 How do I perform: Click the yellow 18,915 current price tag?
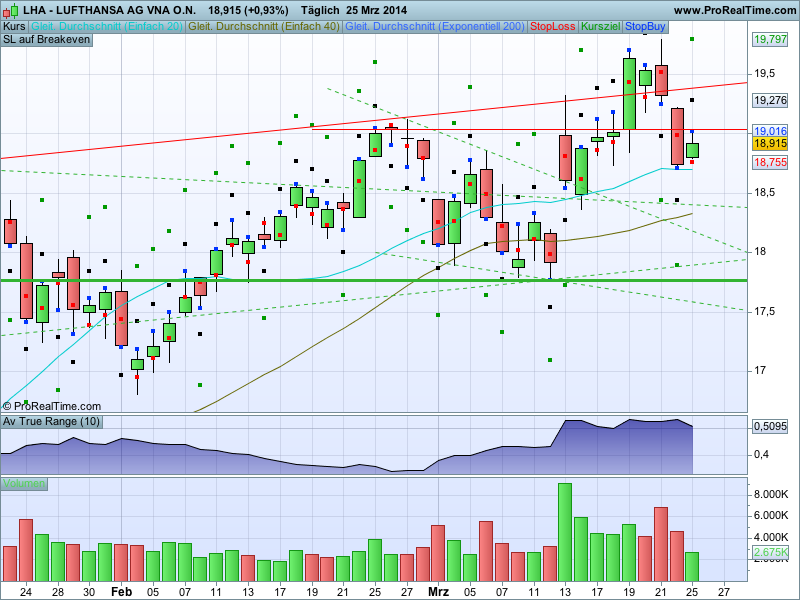click(x=770, y=143)
